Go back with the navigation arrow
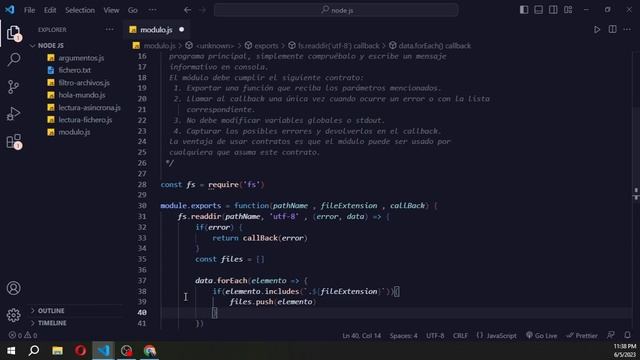The image size is (640, 360). tap(187, 10)
